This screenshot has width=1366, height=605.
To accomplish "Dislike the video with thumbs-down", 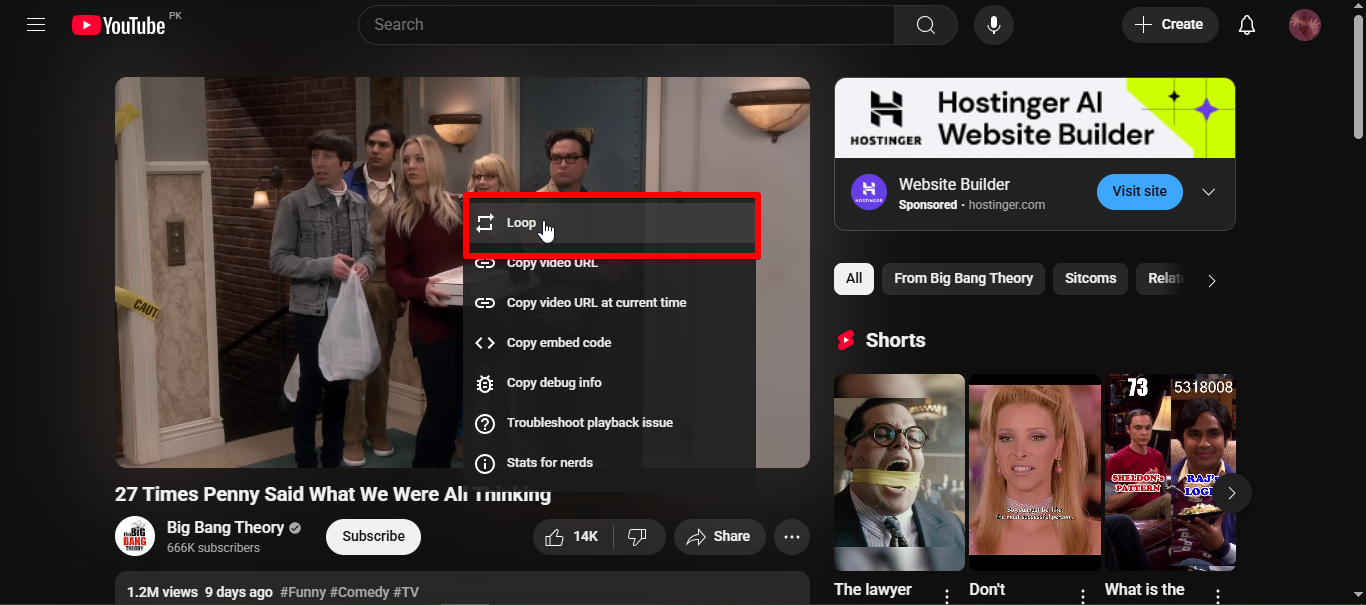I will point(637,537).
